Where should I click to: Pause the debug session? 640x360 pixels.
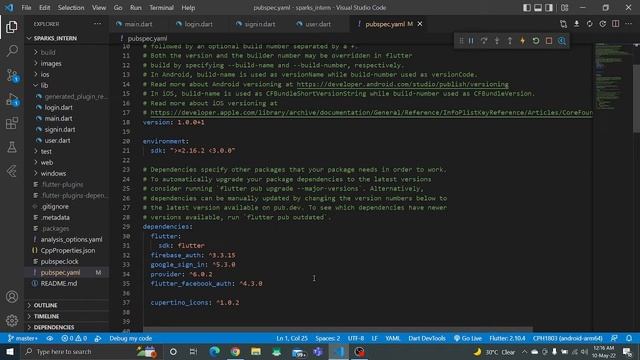(x=471, y=40)
